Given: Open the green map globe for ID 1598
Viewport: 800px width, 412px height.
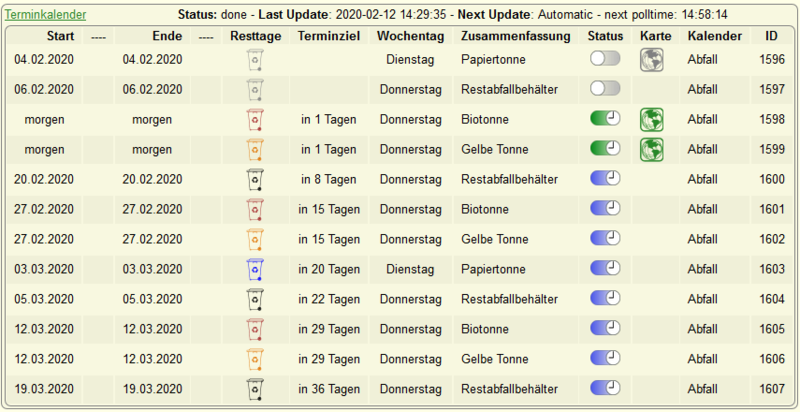Looking at the screenshot, I should pos(652,120).
